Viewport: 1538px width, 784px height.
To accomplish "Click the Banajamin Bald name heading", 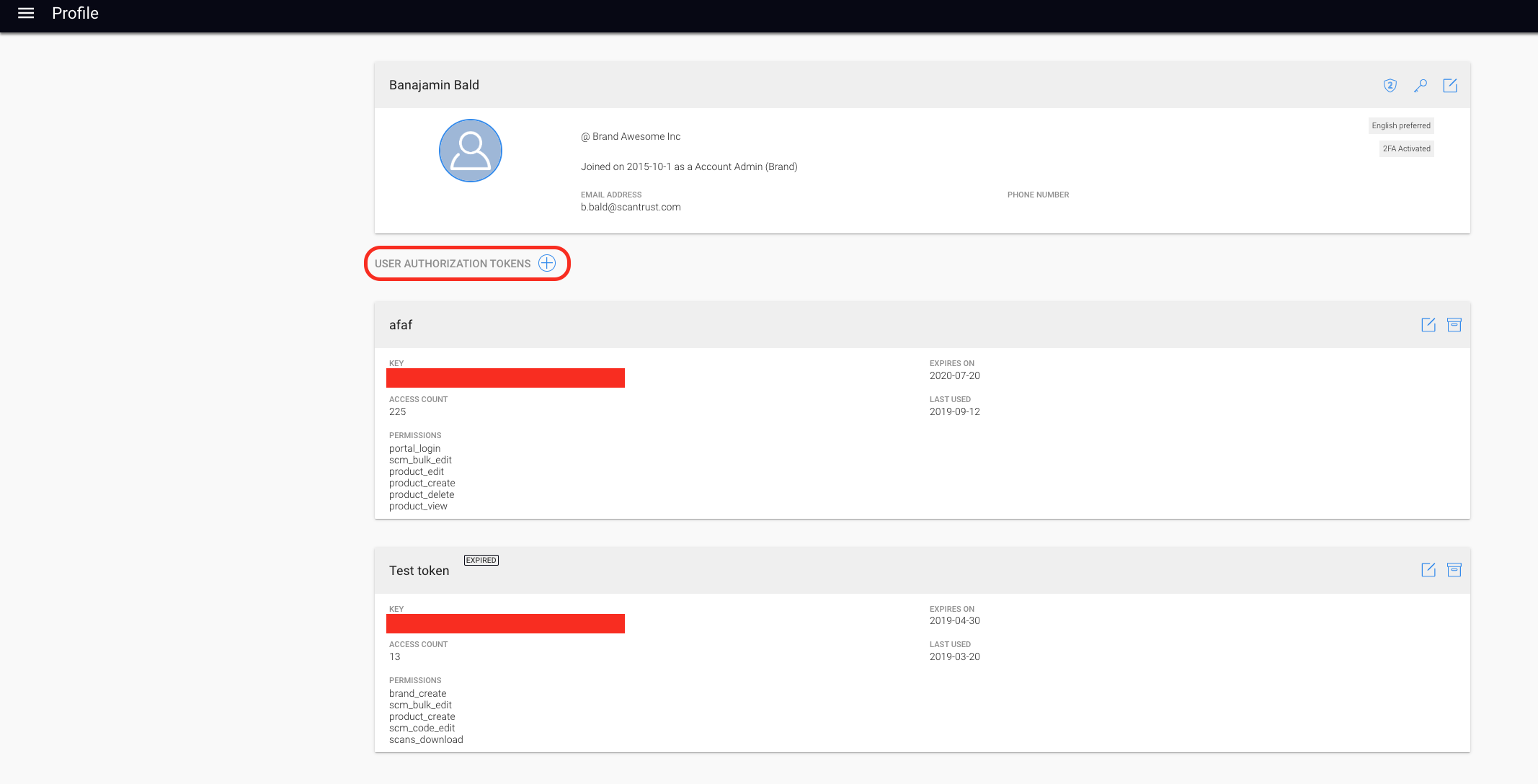I will click(434, 85).
